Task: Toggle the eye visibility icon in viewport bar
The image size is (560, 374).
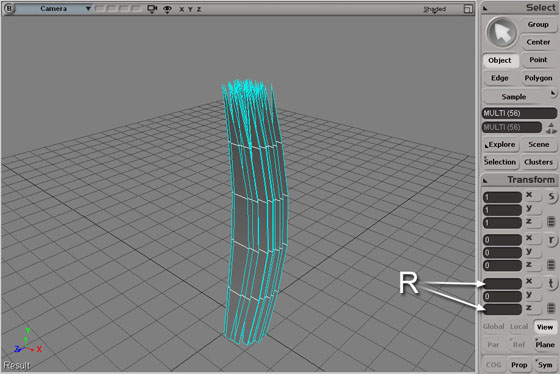Action: (167, 9)
